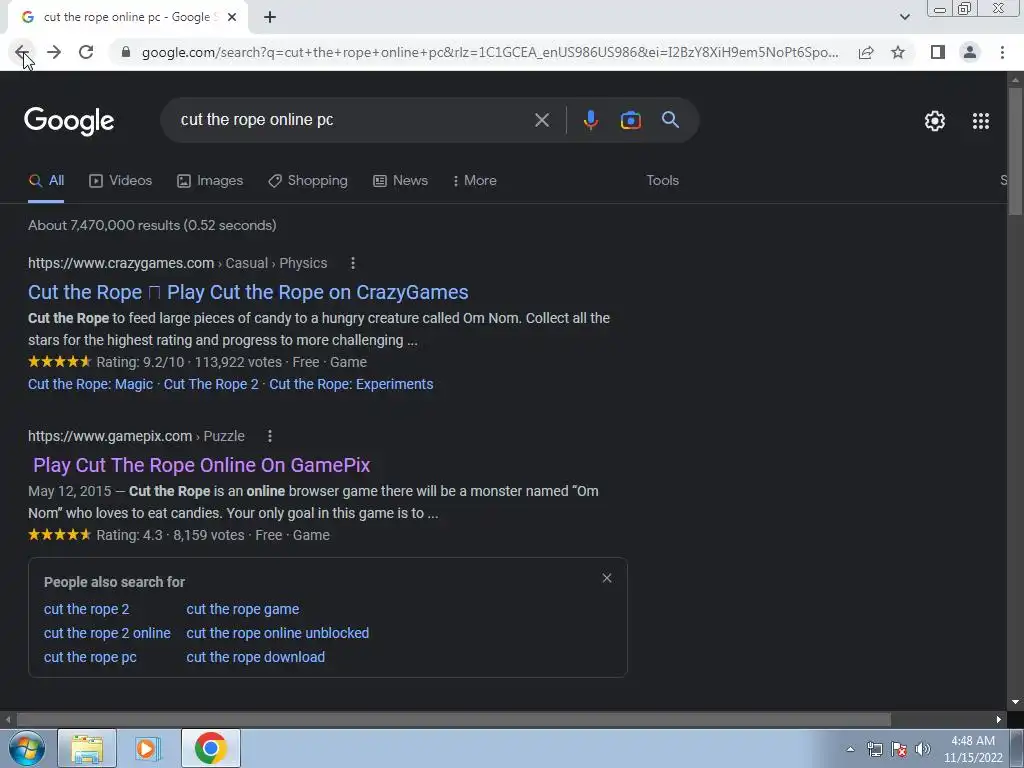The image size is (1024, 768).
Task: Click the browser forward arrow
Action: point(54,52)
